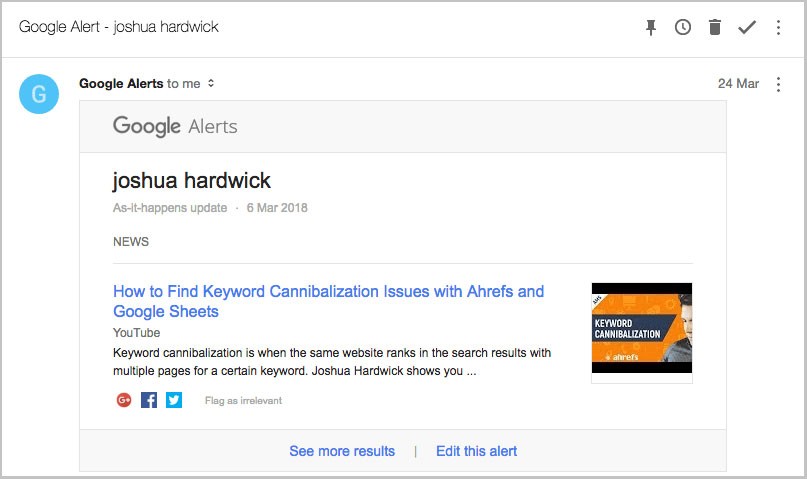Share the article on Facebook
This screenshot has width=807, height=479.
tap(149, 400)
